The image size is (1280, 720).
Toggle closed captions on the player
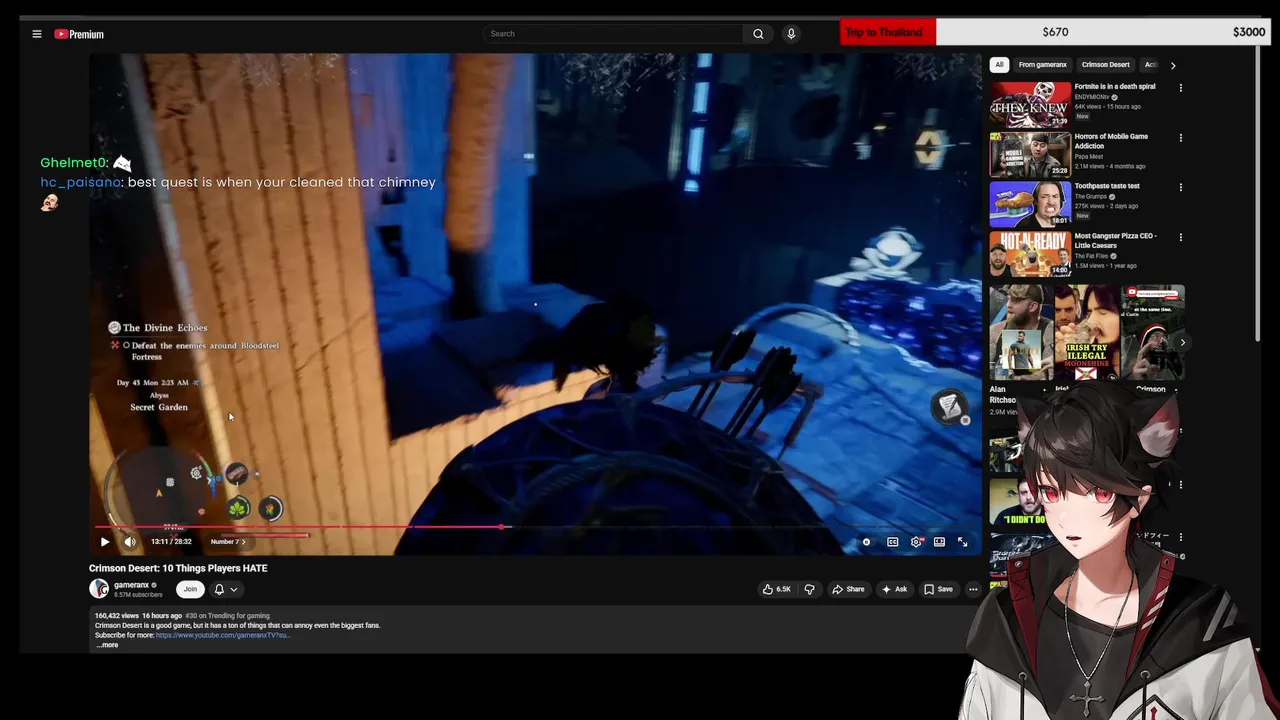tap(893, 542)
